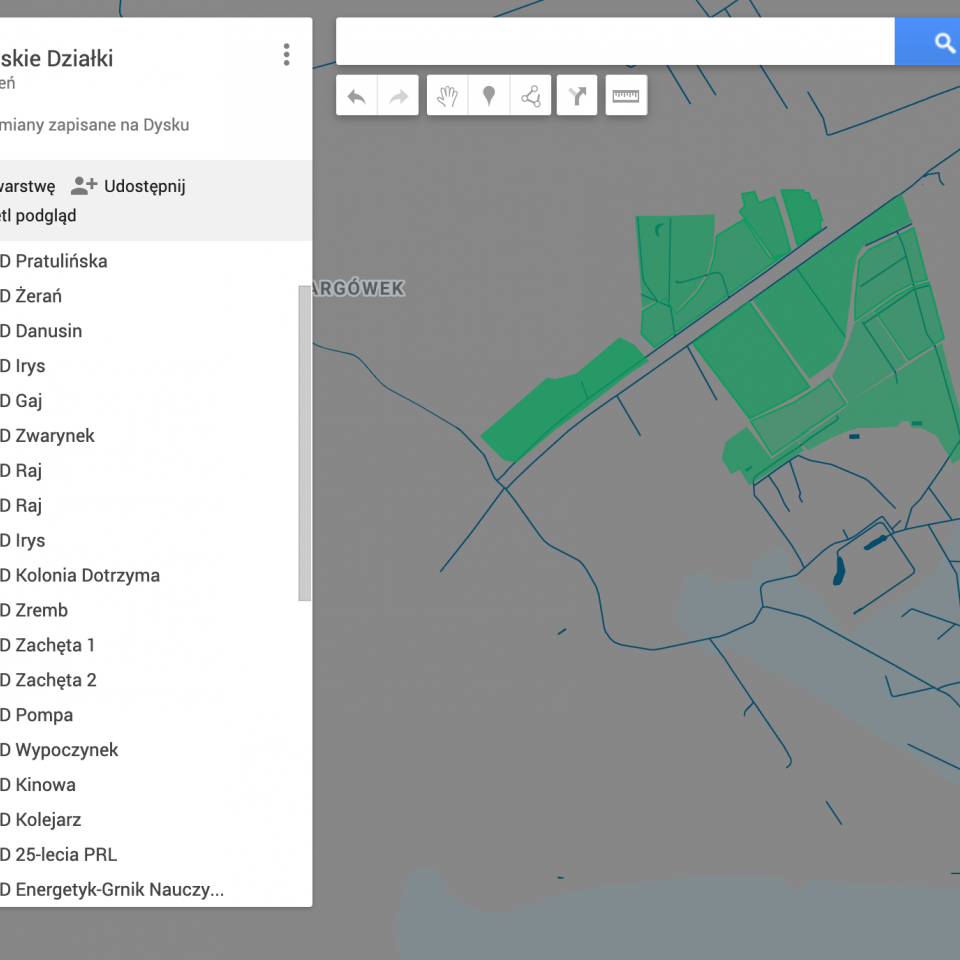Click inside the map search field
The image size is (960, 960).
[614, 42]
